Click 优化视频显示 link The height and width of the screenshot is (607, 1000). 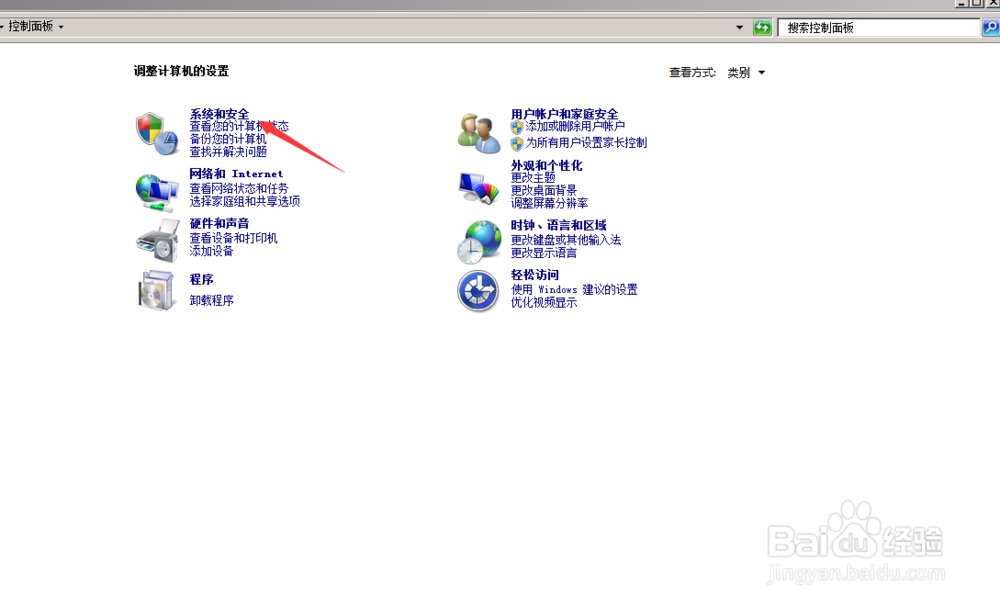543,303
